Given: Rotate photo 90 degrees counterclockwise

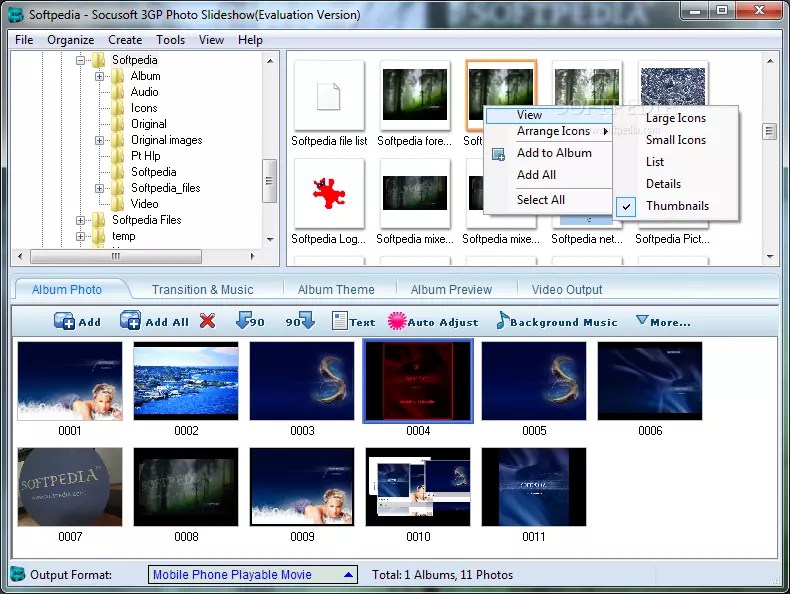Looking at the screenshot, I should pyautogui.click(x=250, y=321).
